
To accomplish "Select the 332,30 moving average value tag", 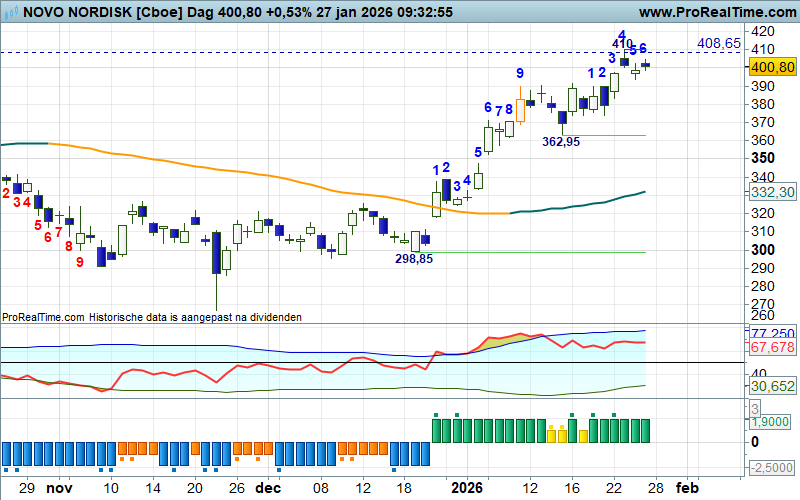I will pyautogui.click(x=771, y=192).
